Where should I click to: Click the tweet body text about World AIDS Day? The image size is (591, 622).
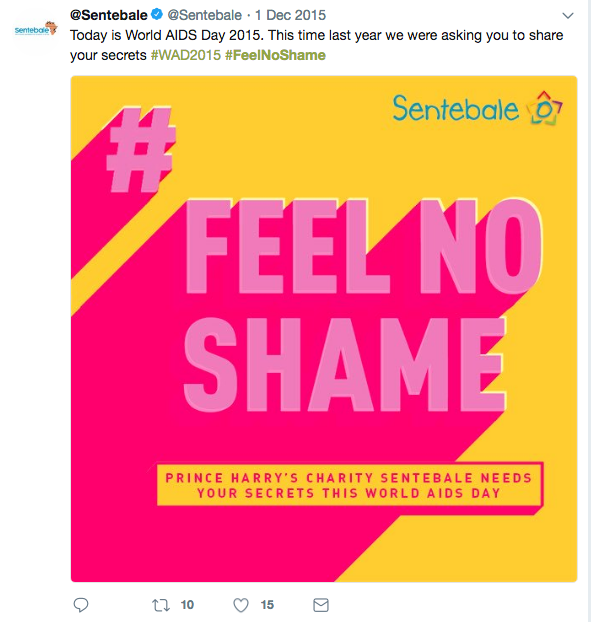click(x=317, y=45)
